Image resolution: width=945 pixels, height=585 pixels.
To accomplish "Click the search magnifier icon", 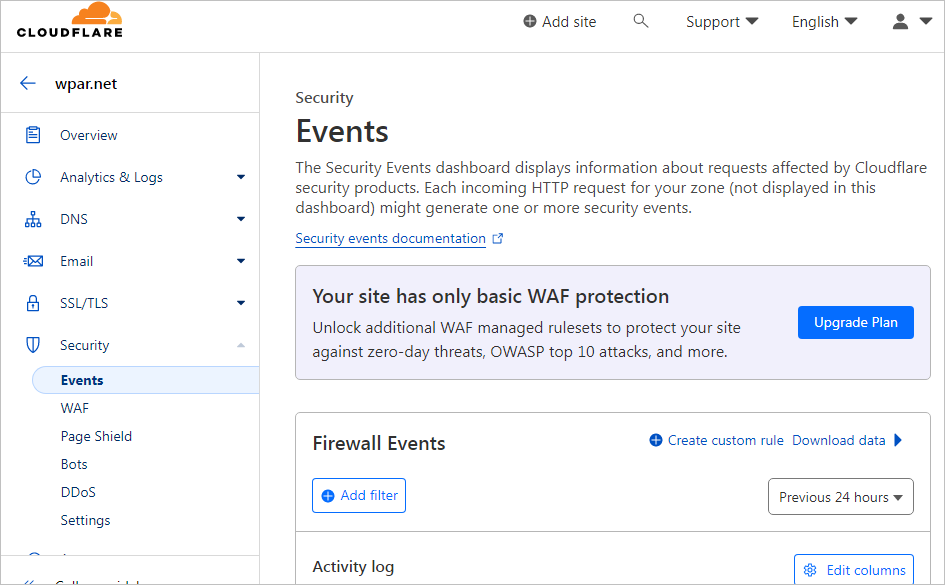I will [641, 21].
